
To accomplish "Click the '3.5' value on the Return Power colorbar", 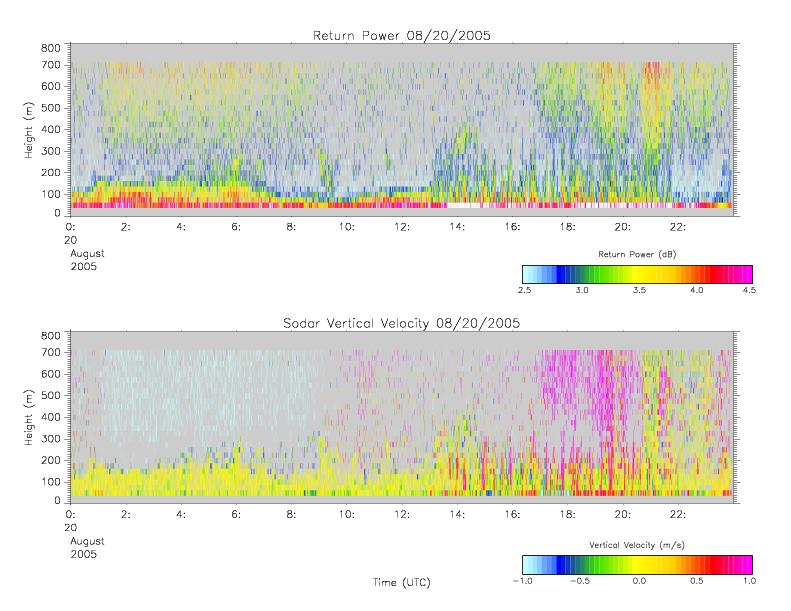I will pyautogui.click(x=639, y=290).
